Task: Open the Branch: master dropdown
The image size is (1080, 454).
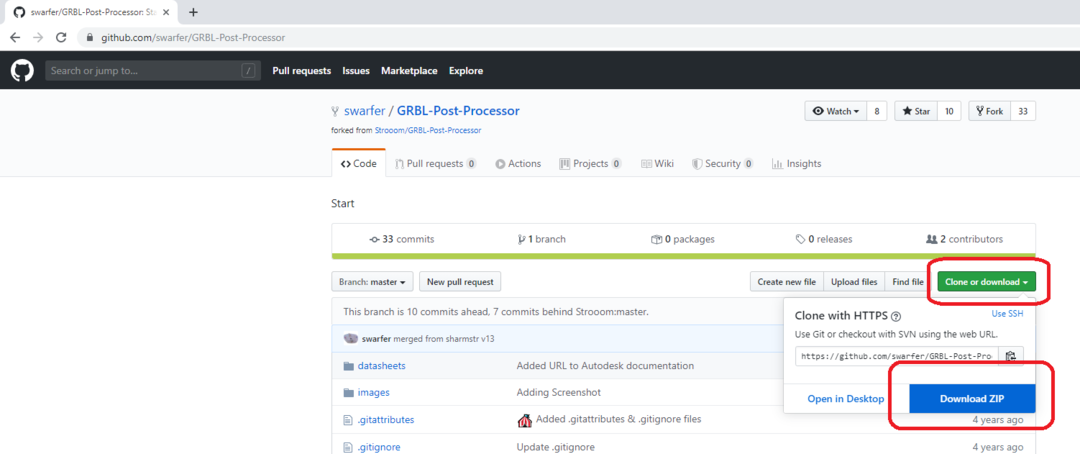Action: (373, 282)
